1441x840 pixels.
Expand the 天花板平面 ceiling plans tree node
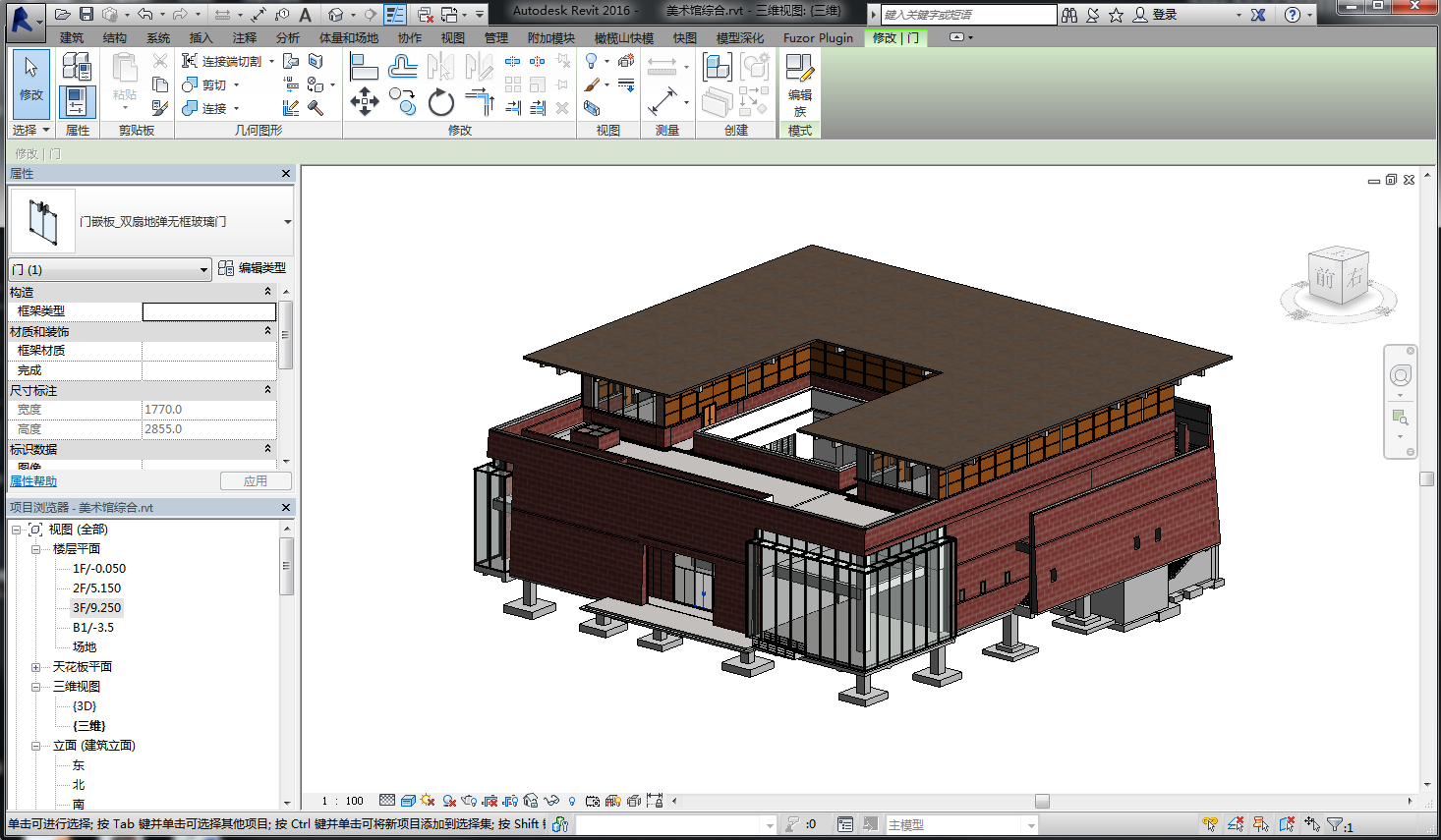click(35, 667)
